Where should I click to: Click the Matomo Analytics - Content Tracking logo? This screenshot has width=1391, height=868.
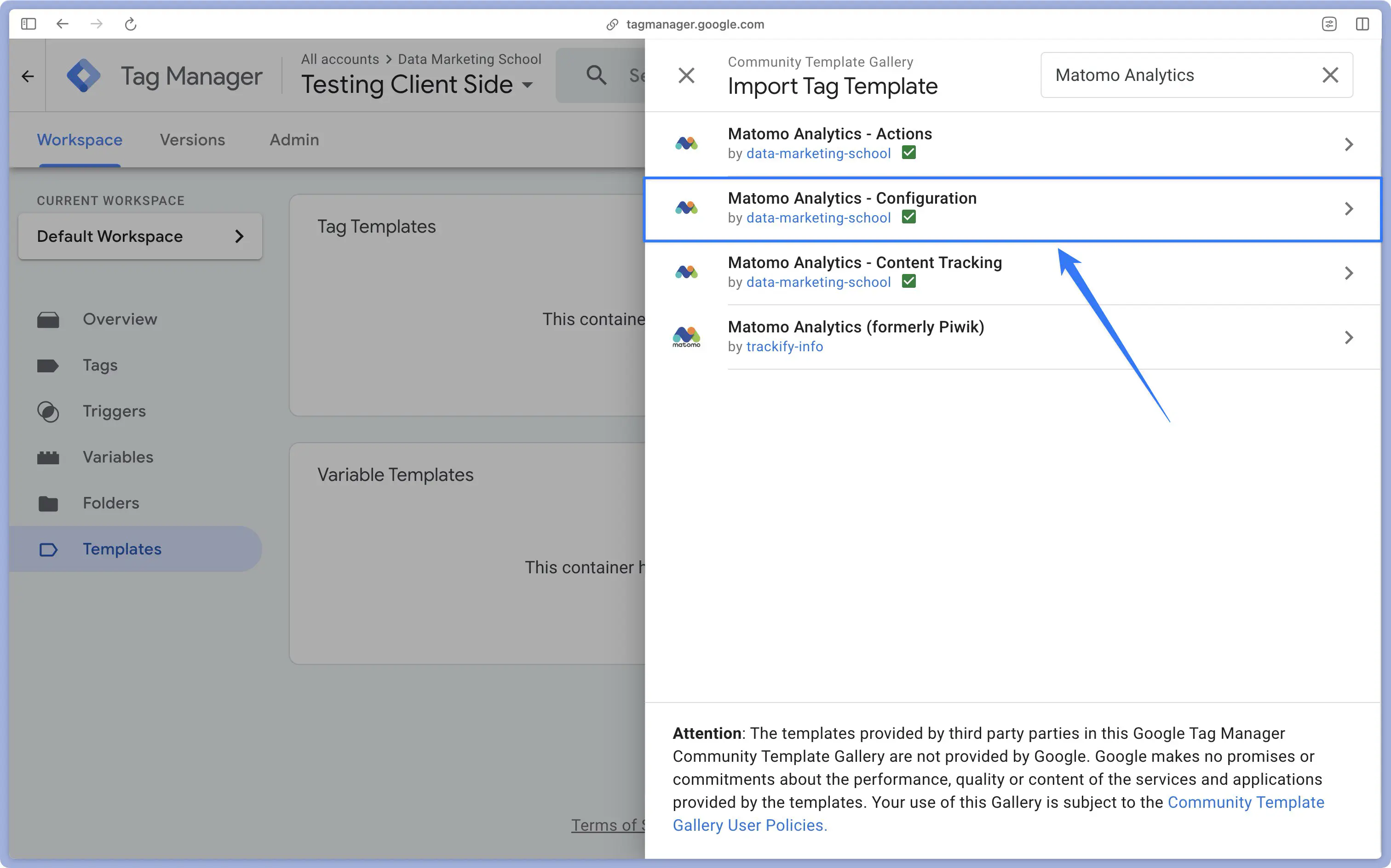686,272
